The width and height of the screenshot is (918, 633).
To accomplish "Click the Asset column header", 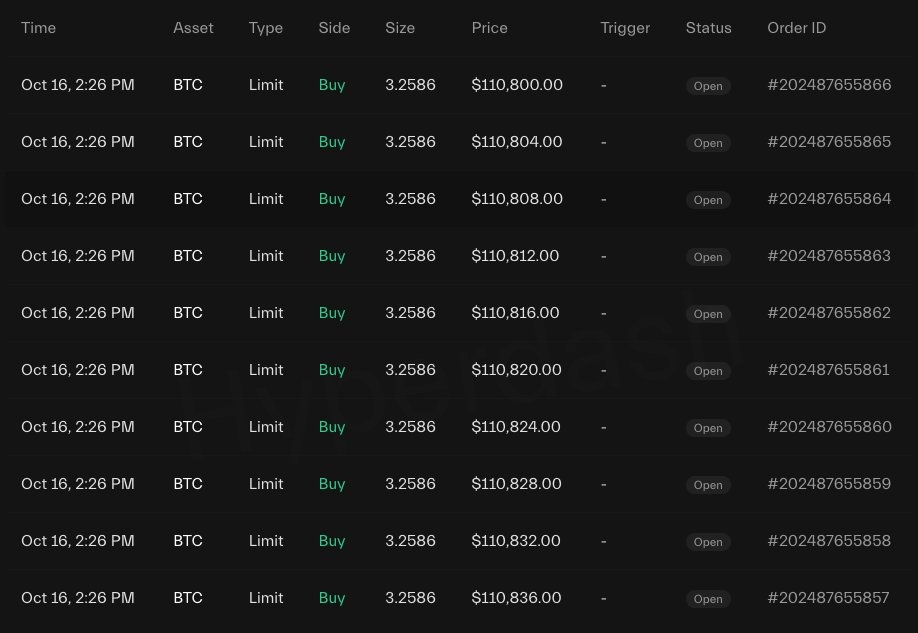I will pos(193,28).
